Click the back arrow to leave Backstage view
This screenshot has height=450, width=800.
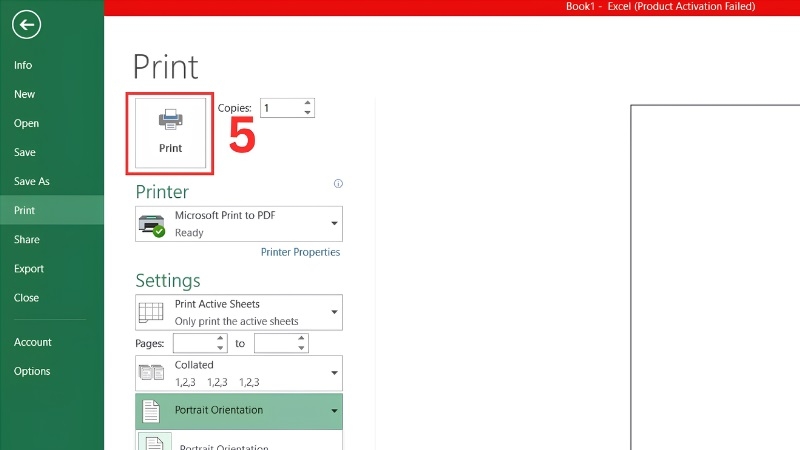(x=27, y=24)
